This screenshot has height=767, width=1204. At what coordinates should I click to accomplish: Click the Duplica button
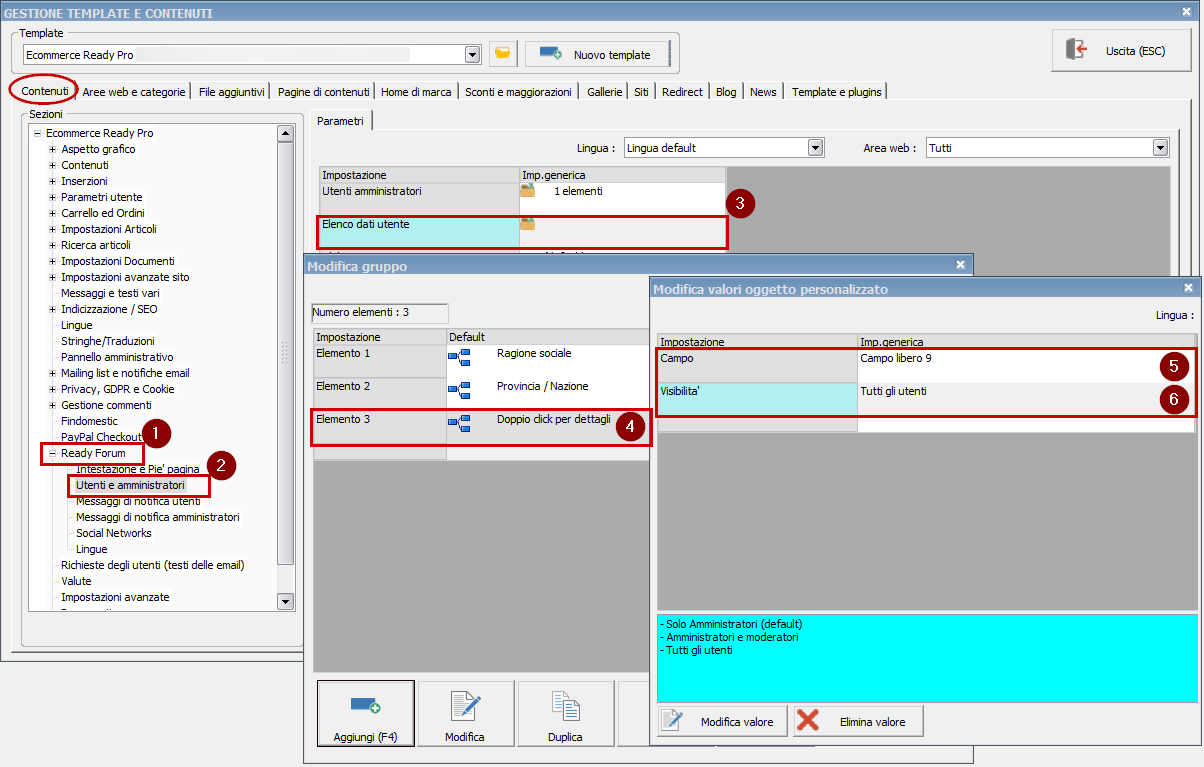(x=565, y=714)
